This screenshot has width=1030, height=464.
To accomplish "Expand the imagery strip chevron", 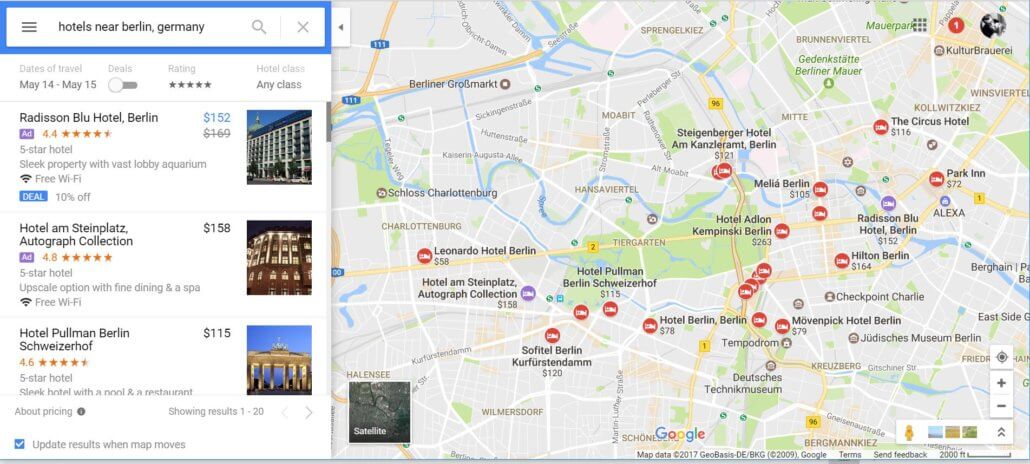I will pos(1001,432).
